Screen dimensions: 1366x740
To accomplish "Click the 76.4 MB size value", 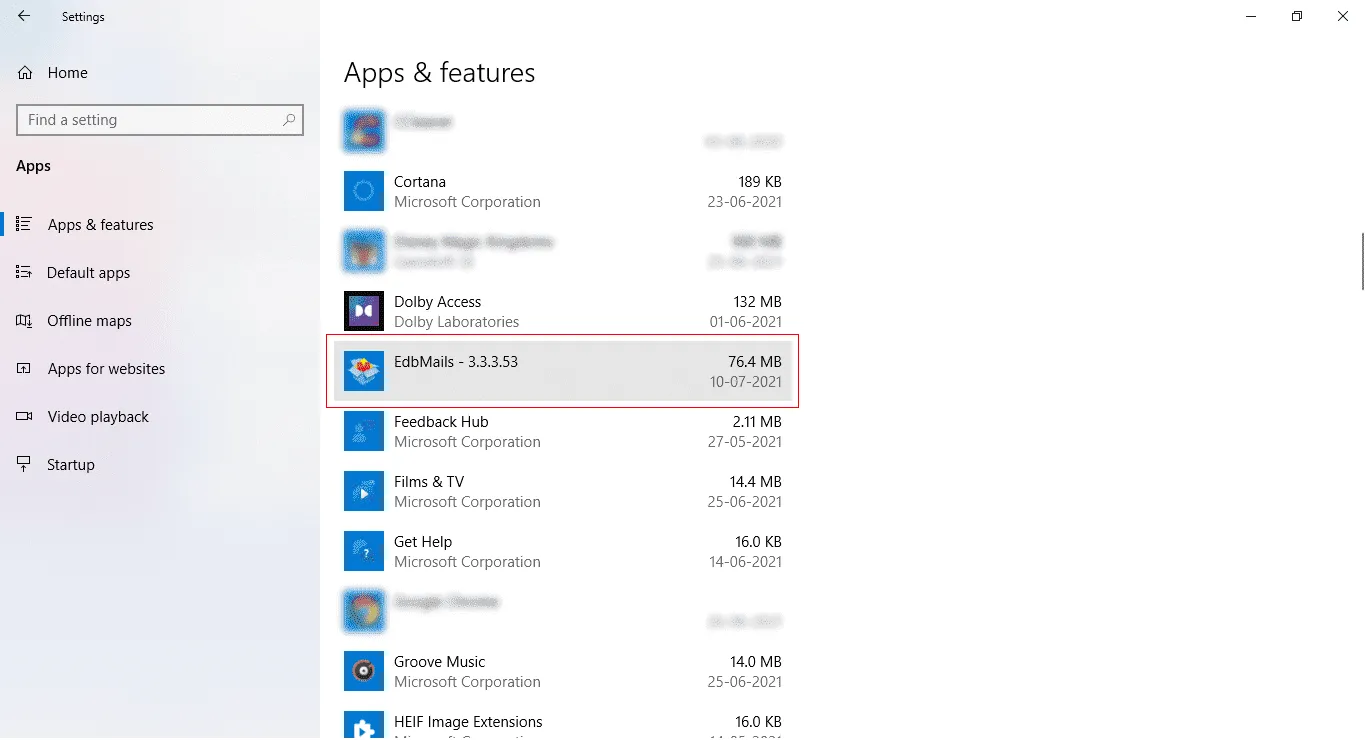I will [x=755, y=362].
